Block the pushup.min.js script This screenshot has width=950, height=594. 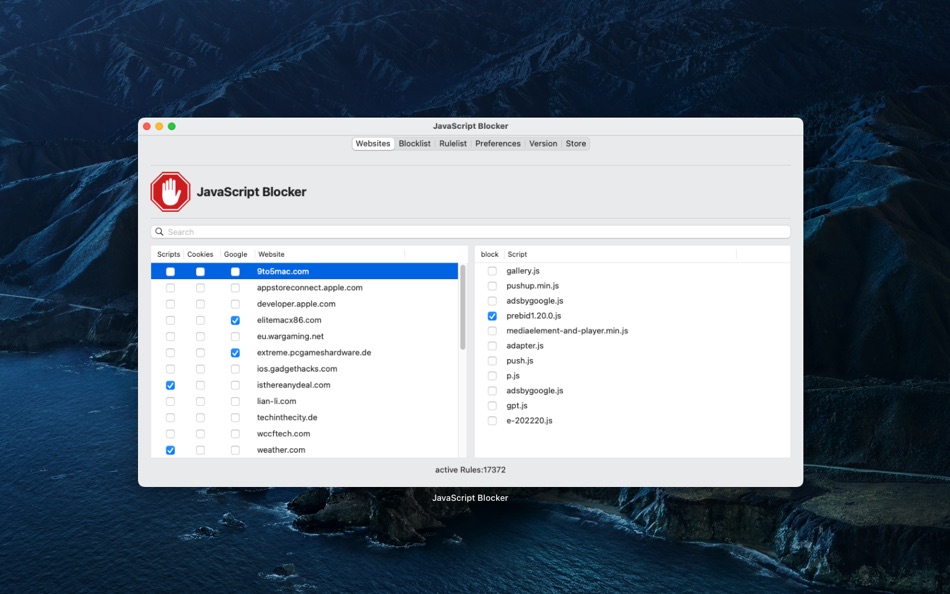492,285
